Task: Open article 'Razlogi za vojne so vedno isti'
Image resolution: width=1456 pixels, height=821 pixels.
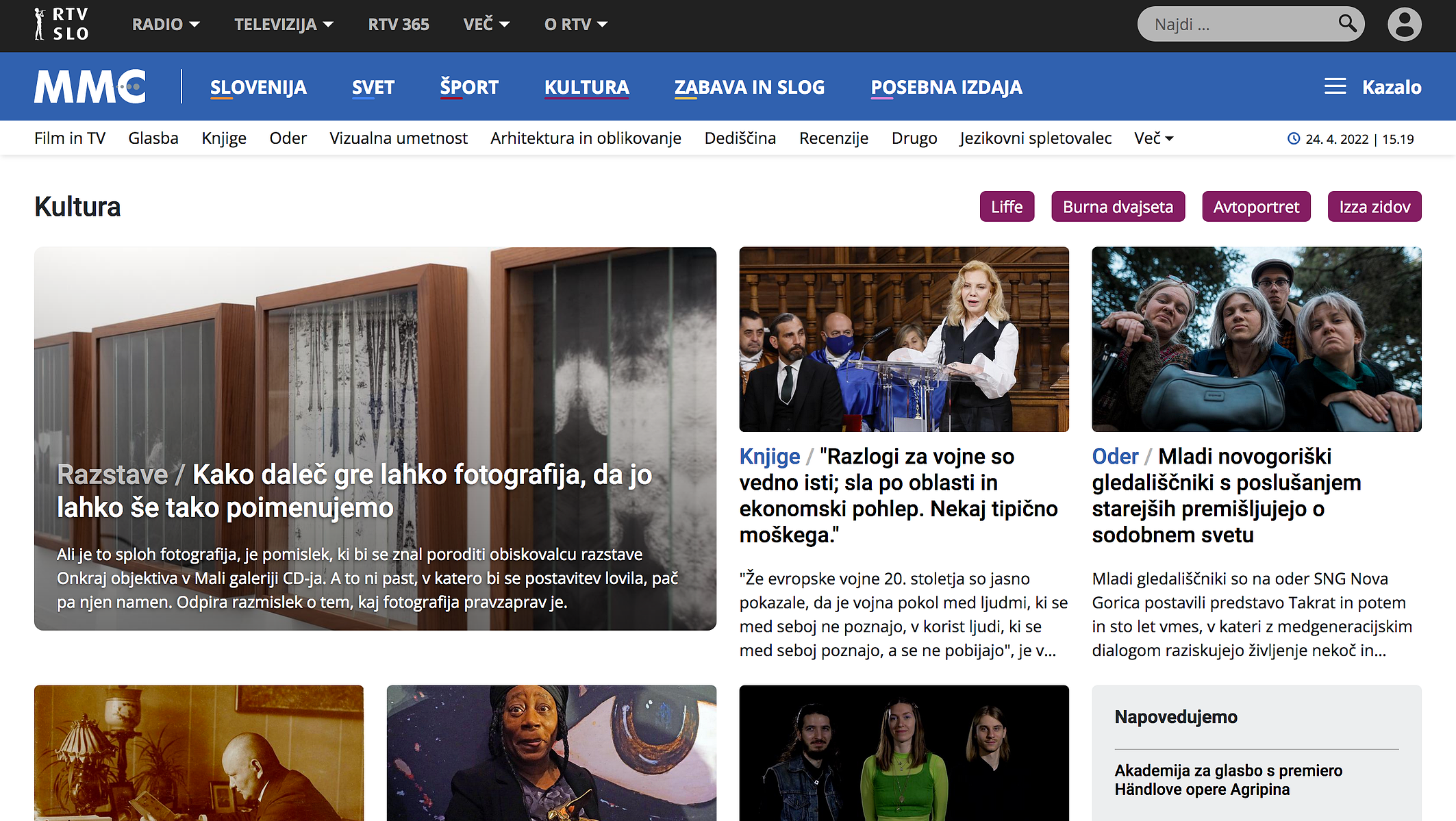Action: coord(899,495)
